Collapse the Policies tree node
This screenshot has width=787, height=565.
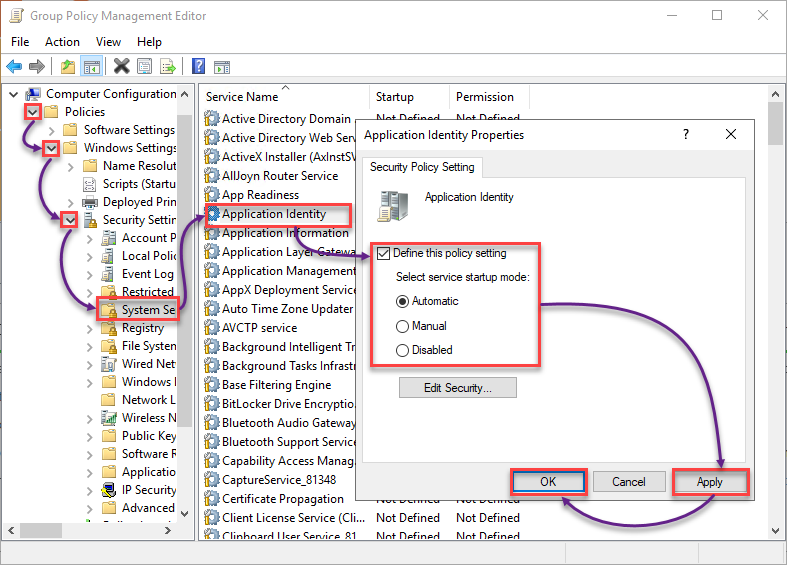[33, 112]
